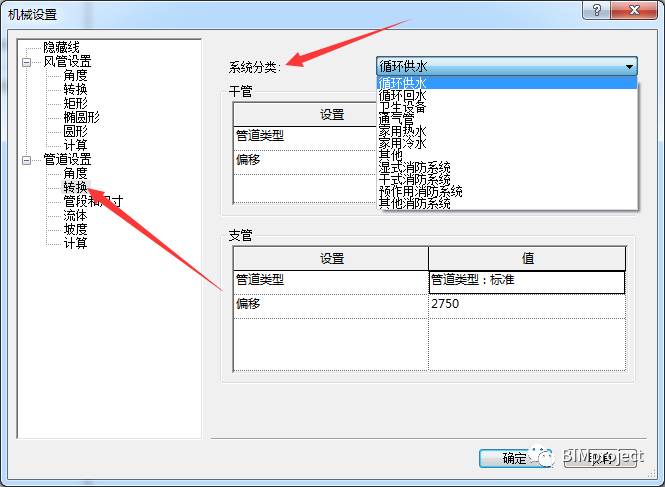Choose 循环回水 in the dropdown list
Image resolution: width=665 pixels, height=487 pixels.
tap(507, 95)
